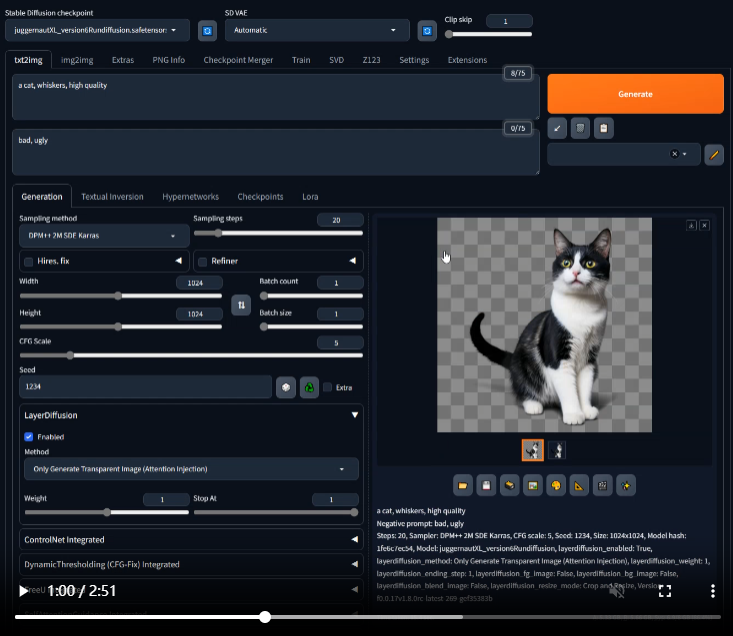Go to the Checkpoint Merger tab
This screenshot has width=733, height=636.
click(238, 60)
